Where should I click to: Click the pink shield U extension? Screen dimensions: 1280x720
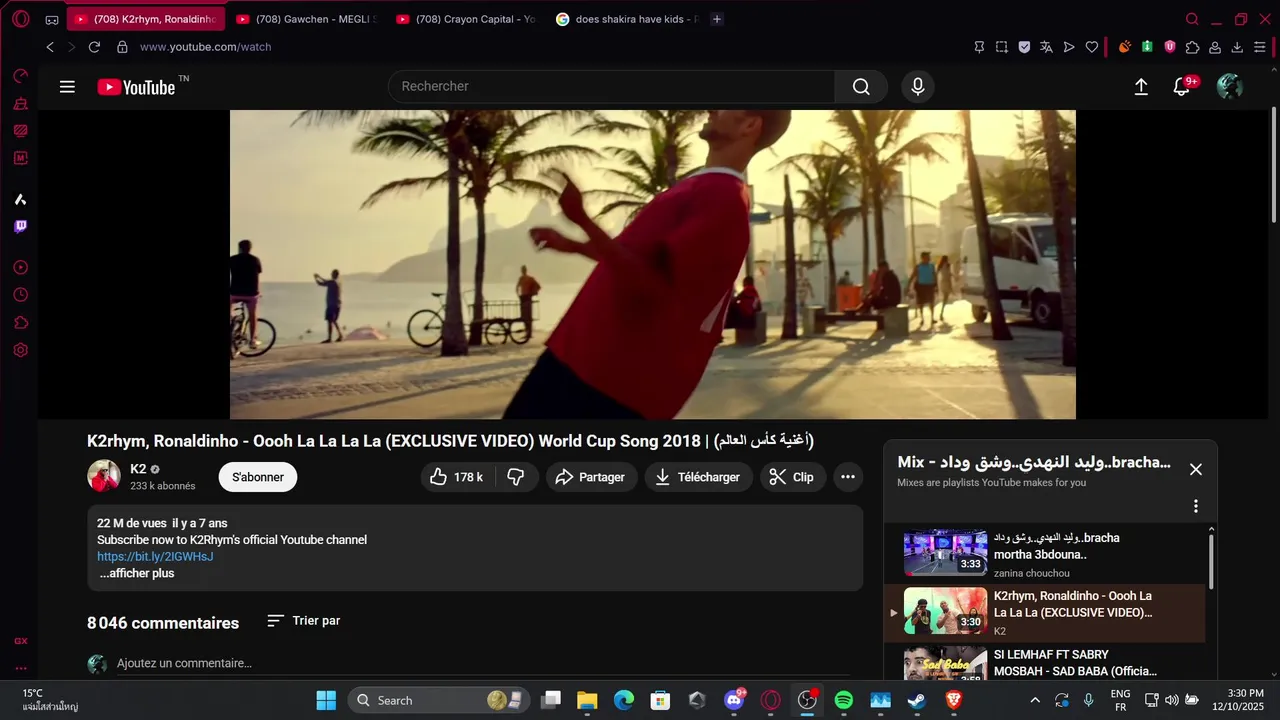[1170, 47]
